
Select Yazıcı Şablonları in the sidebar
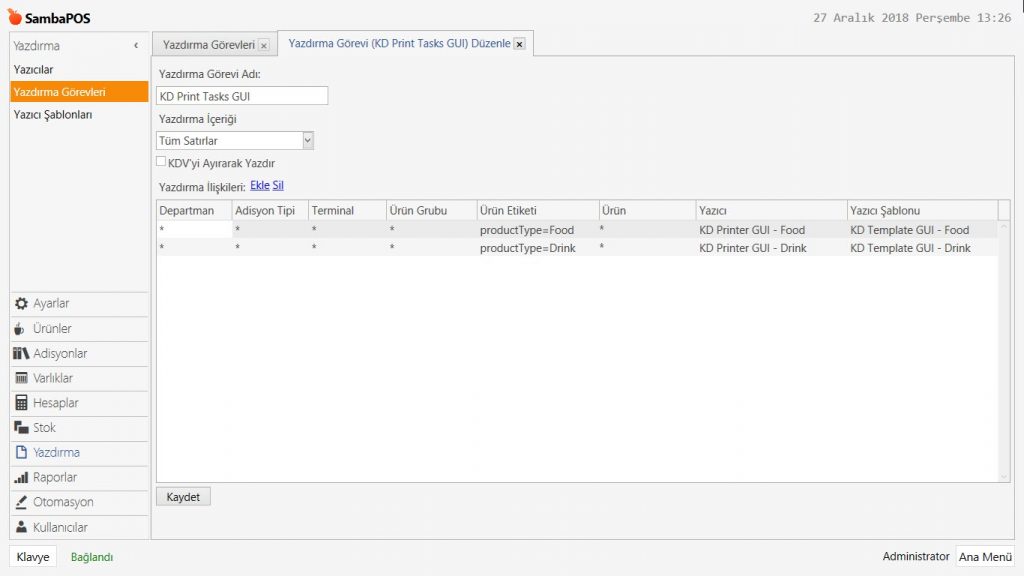point(53,115)
